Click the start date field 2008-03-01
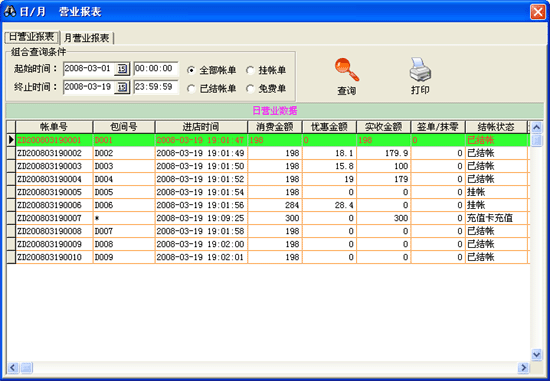This screenshot has height=381, width=550. tap(88, 68)
